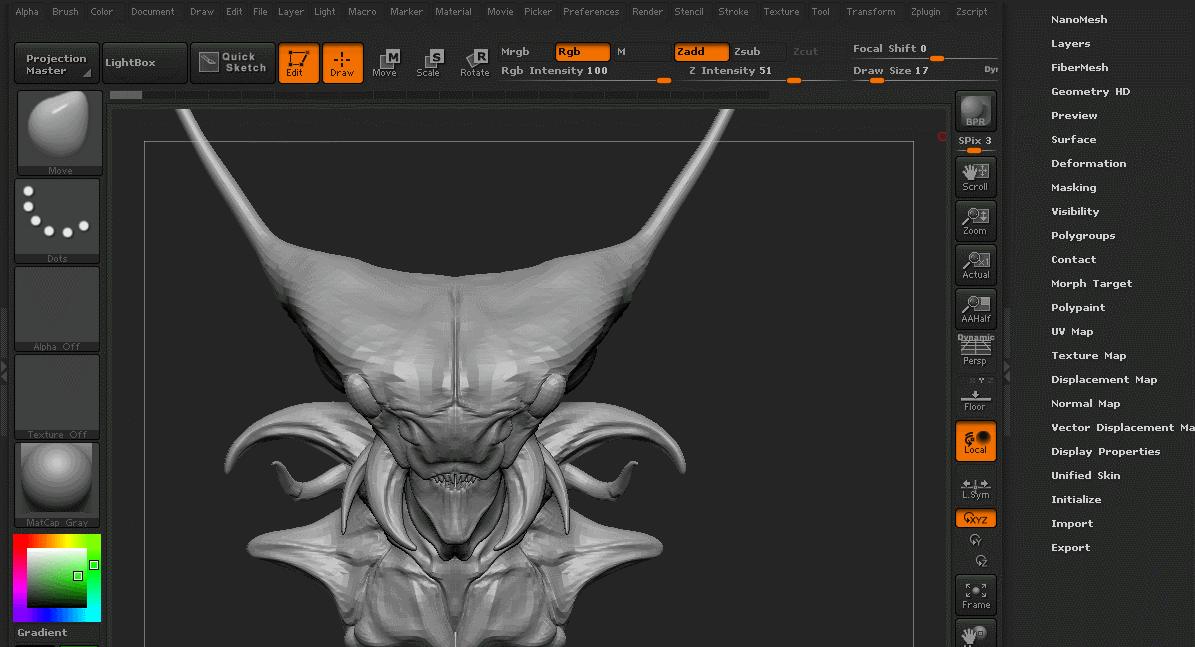Screen dimensions: 1195x647
Task: Open the Material menu
Action: (453, 11)
